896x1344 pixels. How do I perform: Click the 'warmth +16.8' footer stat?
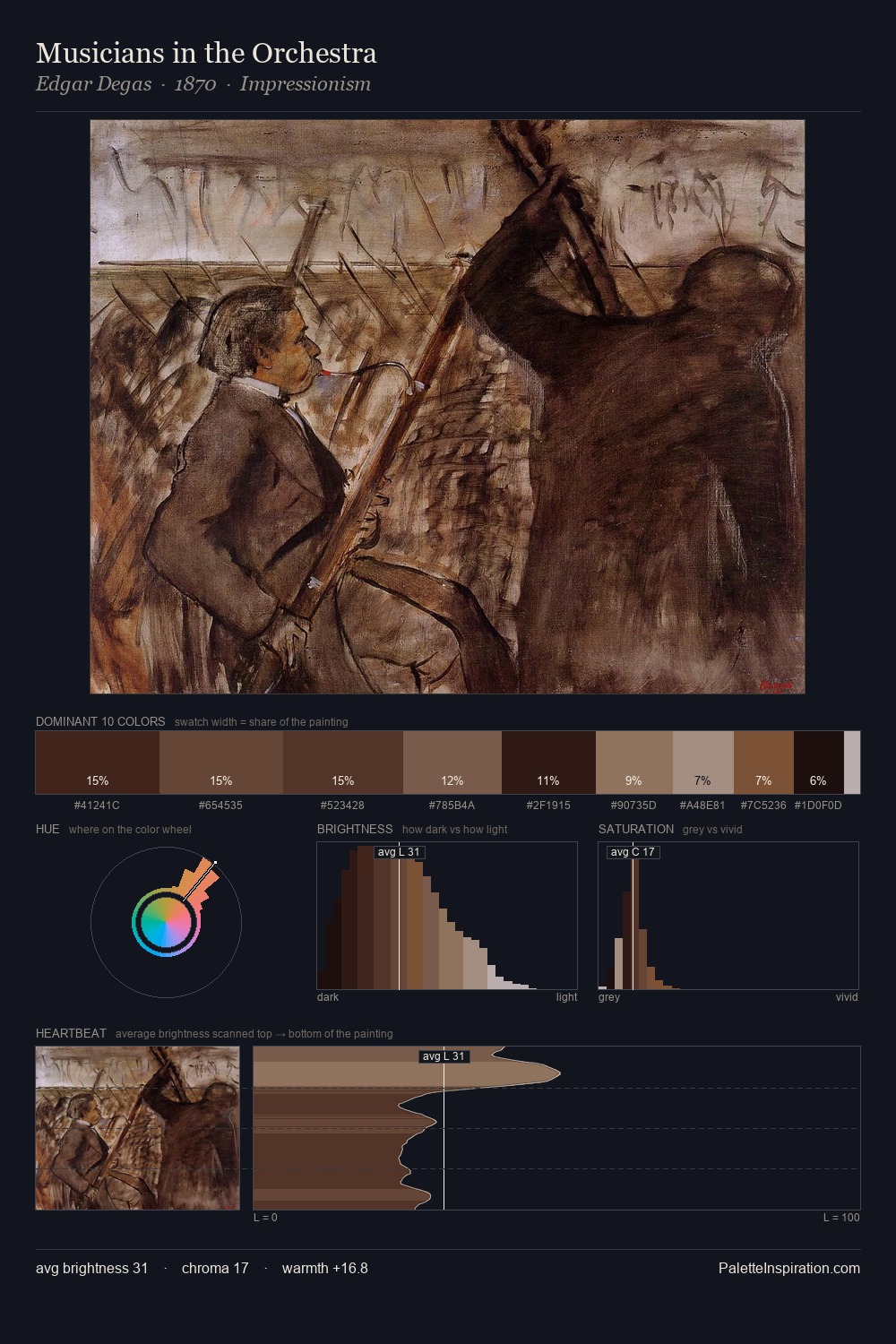325,1268
